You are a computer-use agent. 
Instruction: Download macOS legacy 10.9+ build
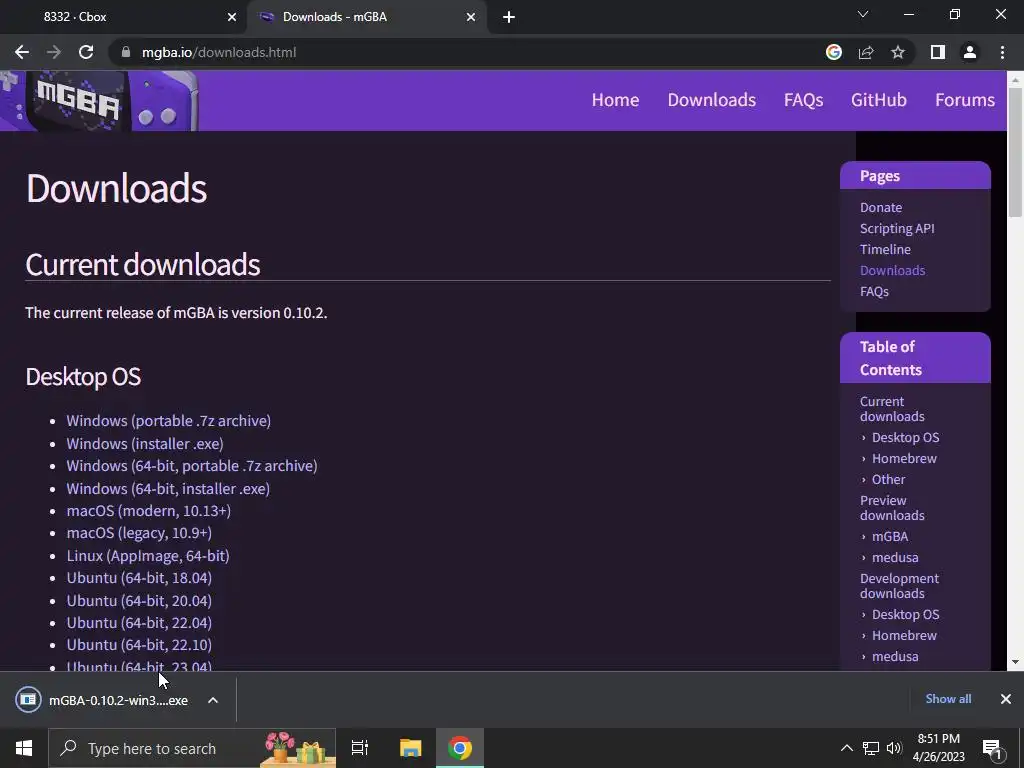point(139,533)
